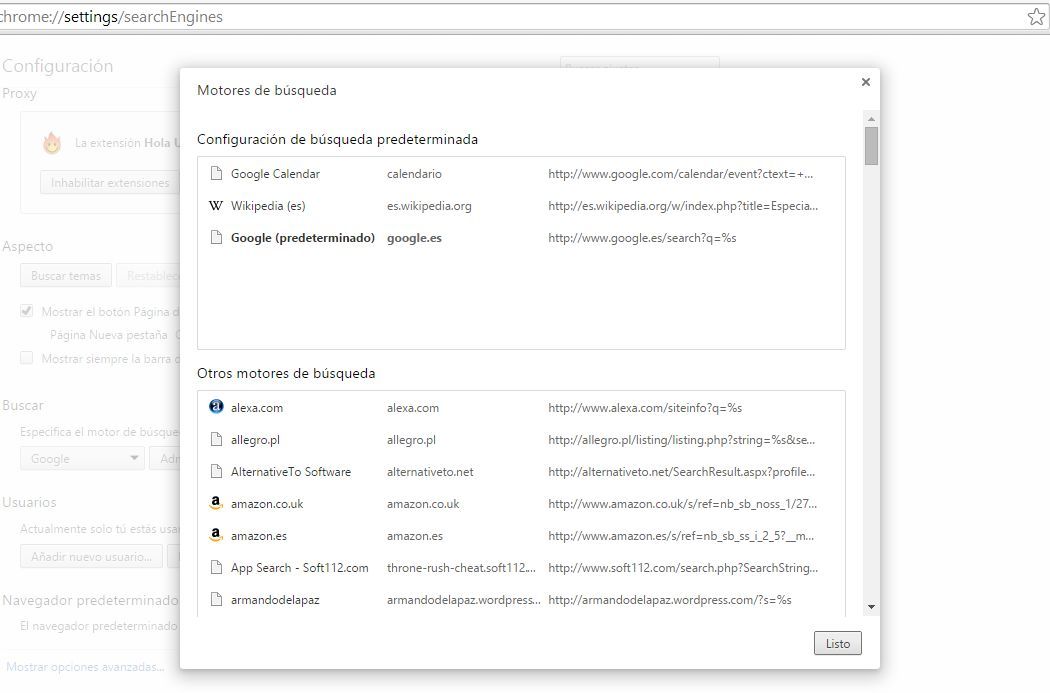
Task: Click the Listo button
Action: [838, 643]
